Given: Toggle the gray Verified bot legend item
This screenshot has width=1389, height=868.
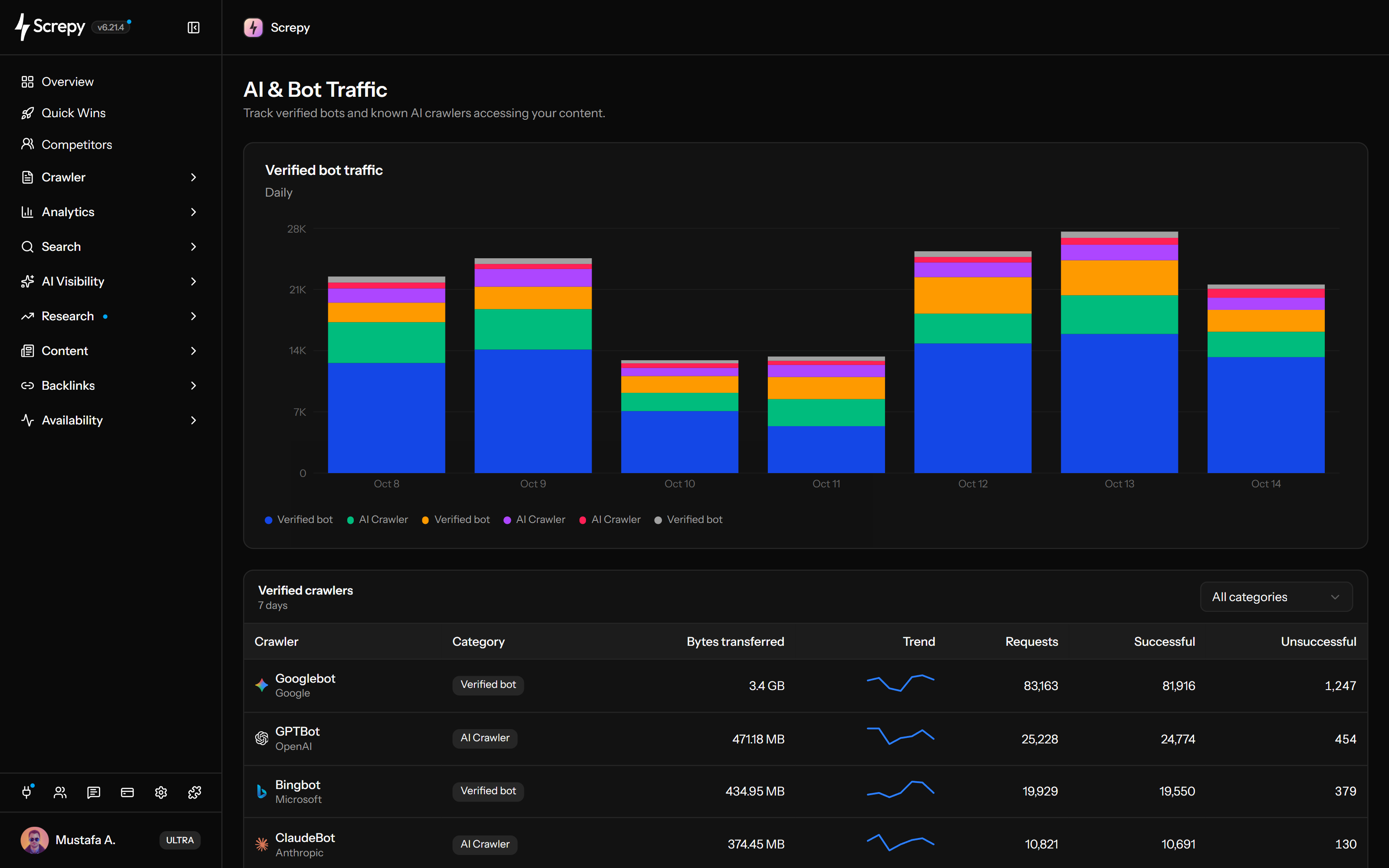Looking at the screenshot, I should [x=688, y=519].
